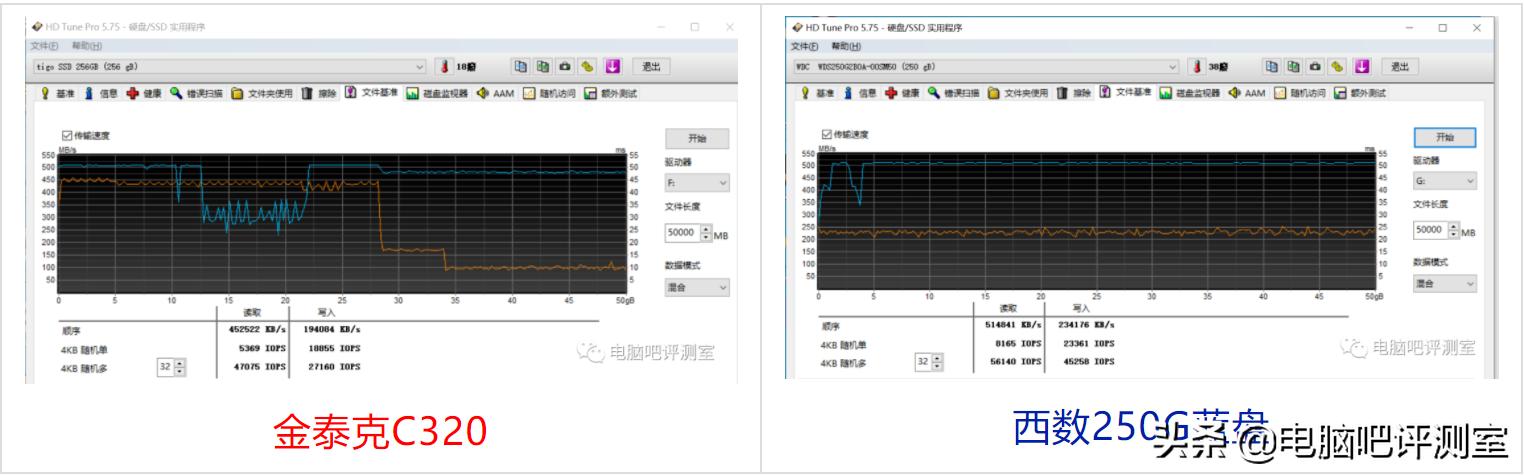This screenshot has width=1524, height=476.
Task: Copy text results icon in tigo window
Action: pyautogui.click(x=521, y=66)
